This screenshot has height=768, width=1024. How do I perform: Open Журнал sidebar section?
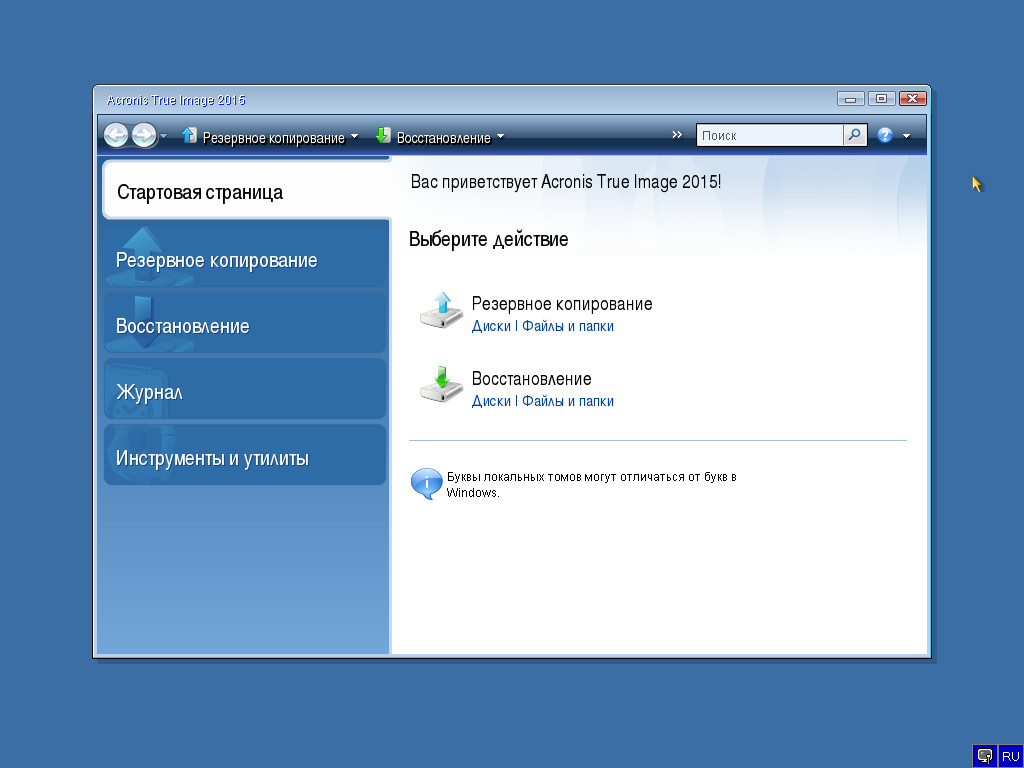[246, 389]
